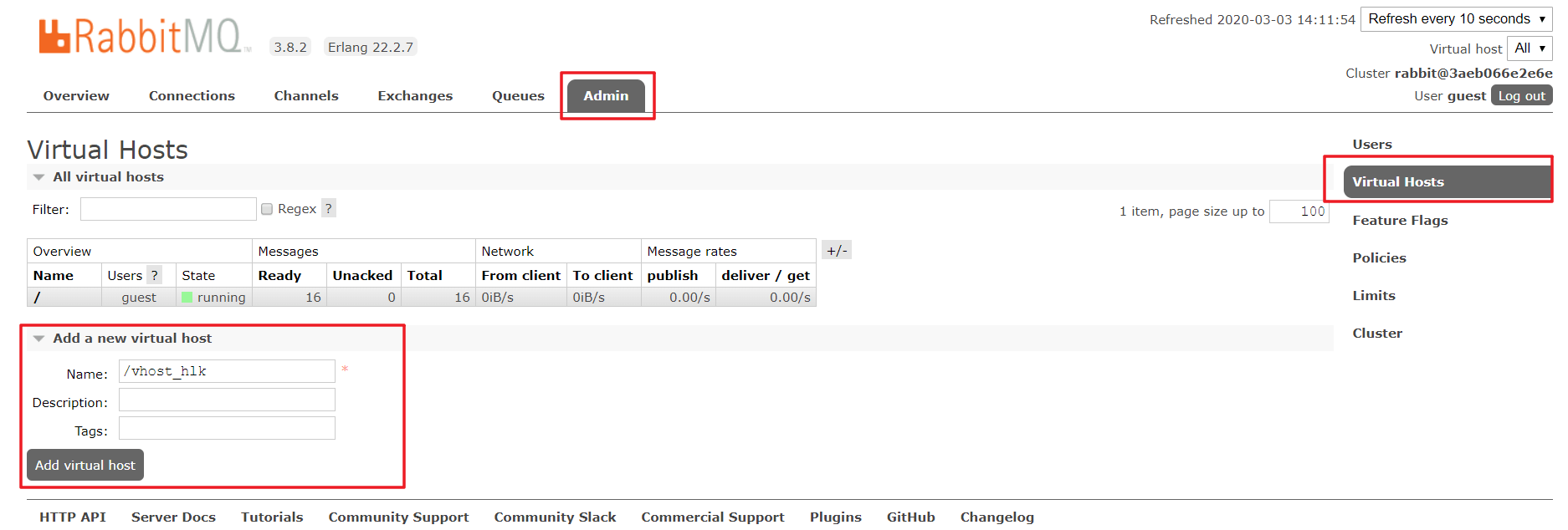Viewport: 1568px width, 530px height.
Task: Click the RabbitMQ logo
Action: pyautogui.click(x=145, y=37)
